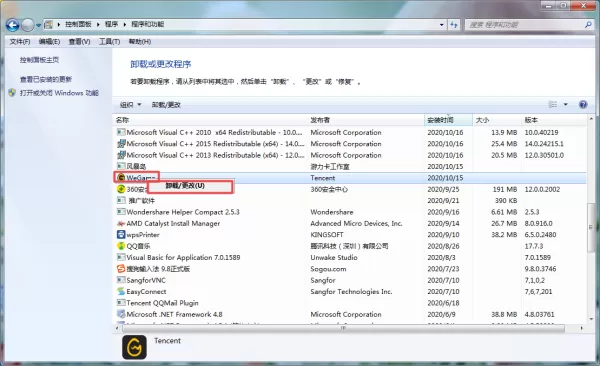Click Microsoft .NET Framework 4.8 icon
Image resolution: width=600 pixels, height=366 pixels.
(x=121, y=314)
